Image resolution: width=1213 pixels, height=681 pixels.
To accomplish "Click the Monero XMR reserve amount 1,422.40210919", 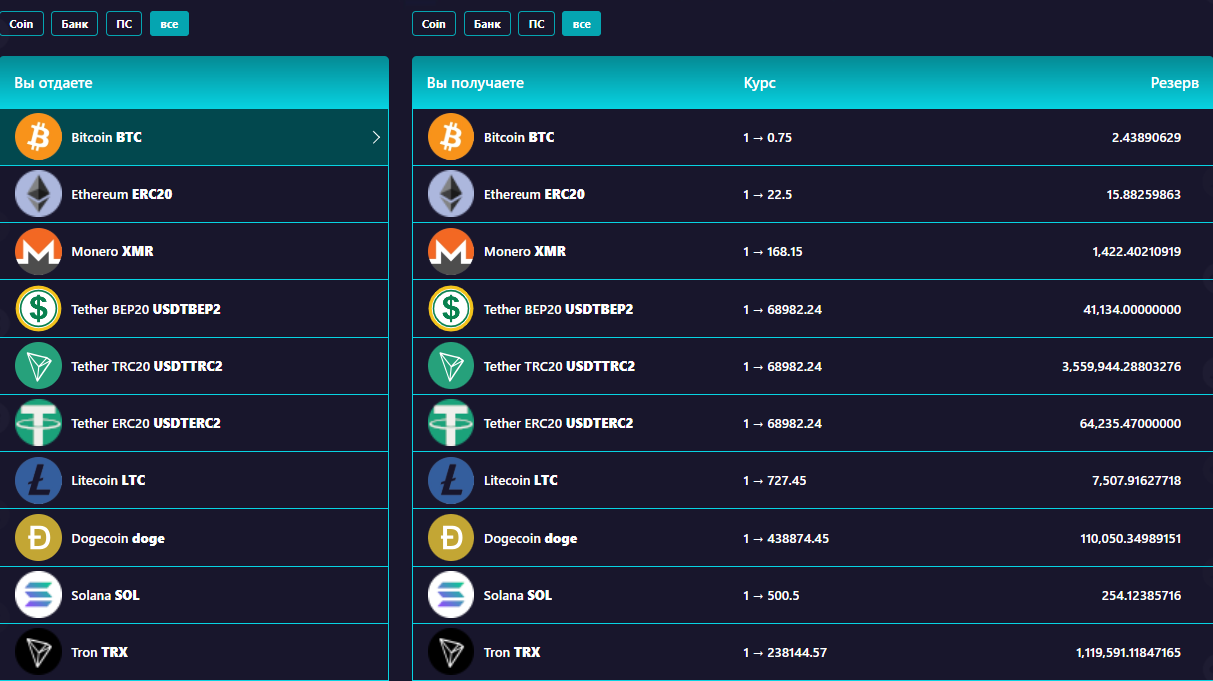I will pos(1136,251).
